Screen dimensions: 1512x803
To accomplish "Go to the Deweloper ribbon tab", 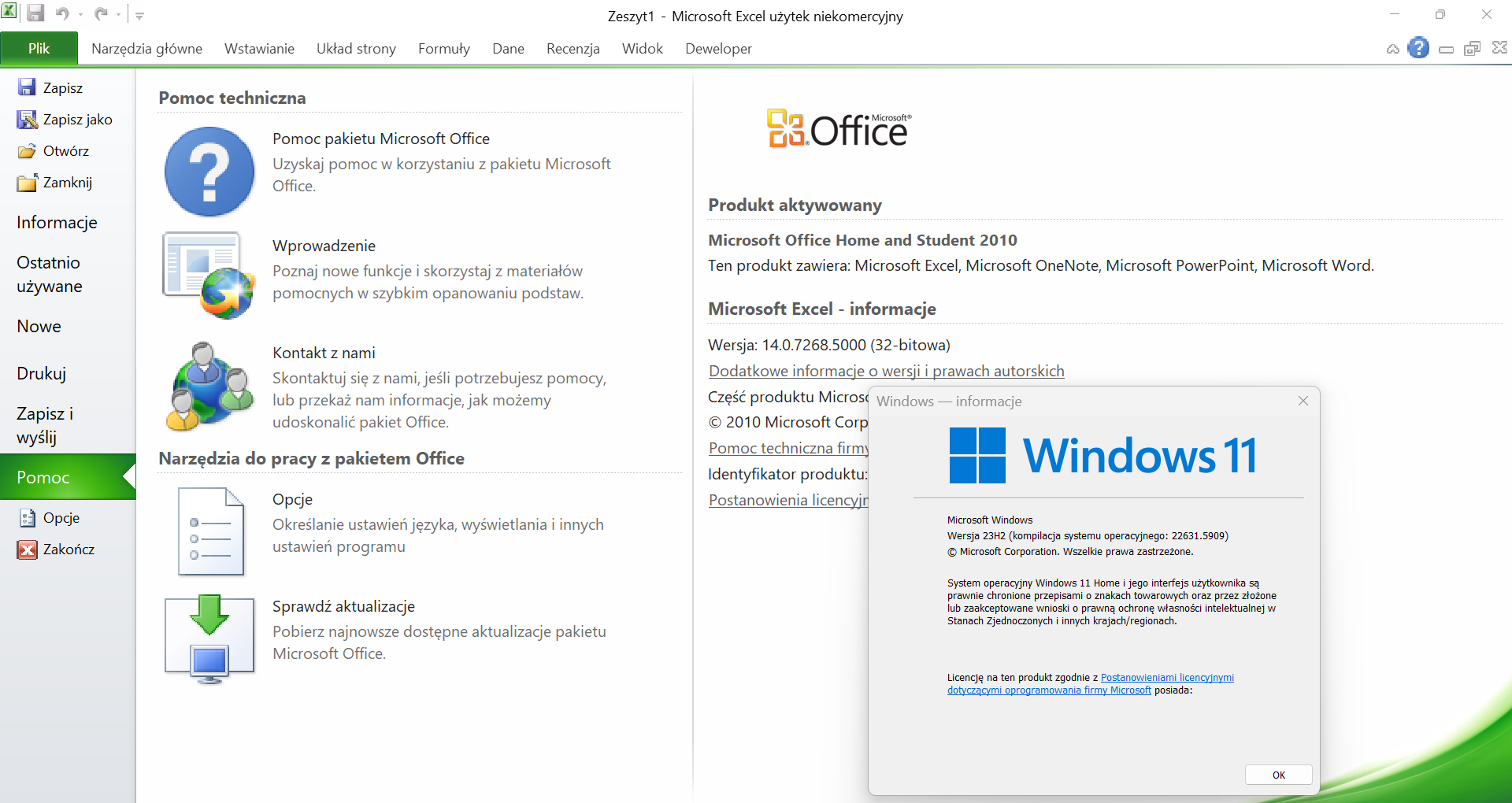I will 718,48.
